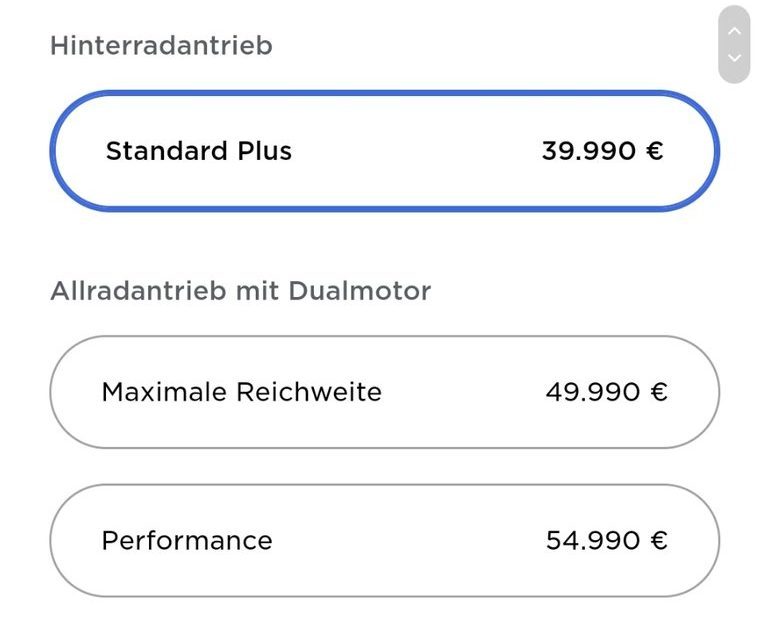The width and height of the screenshot is (767, 623).
Task: Click the down chevron in the scroll stepper
Action: point(734,58)
